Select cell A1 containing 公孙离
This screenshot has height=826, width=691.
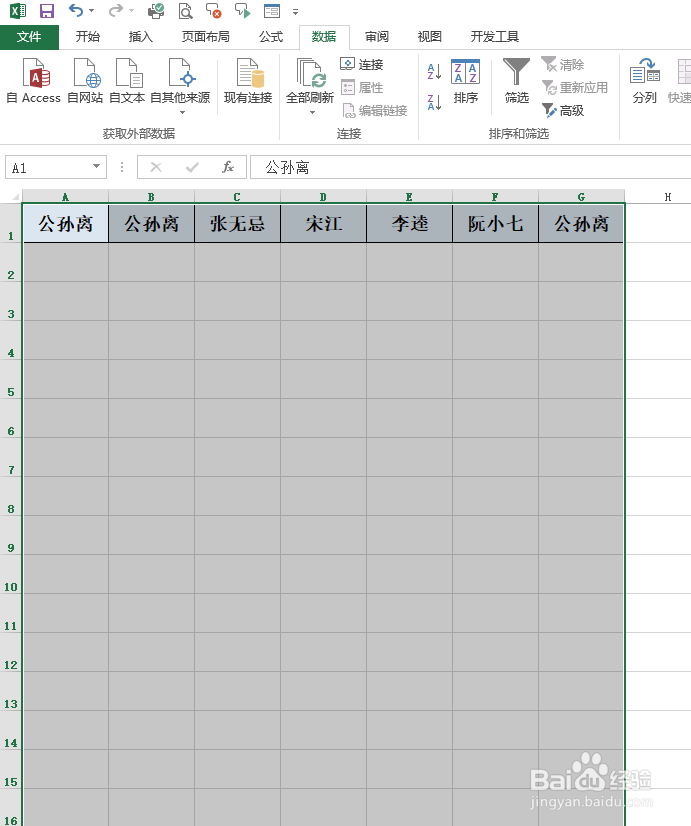(65, 223)
